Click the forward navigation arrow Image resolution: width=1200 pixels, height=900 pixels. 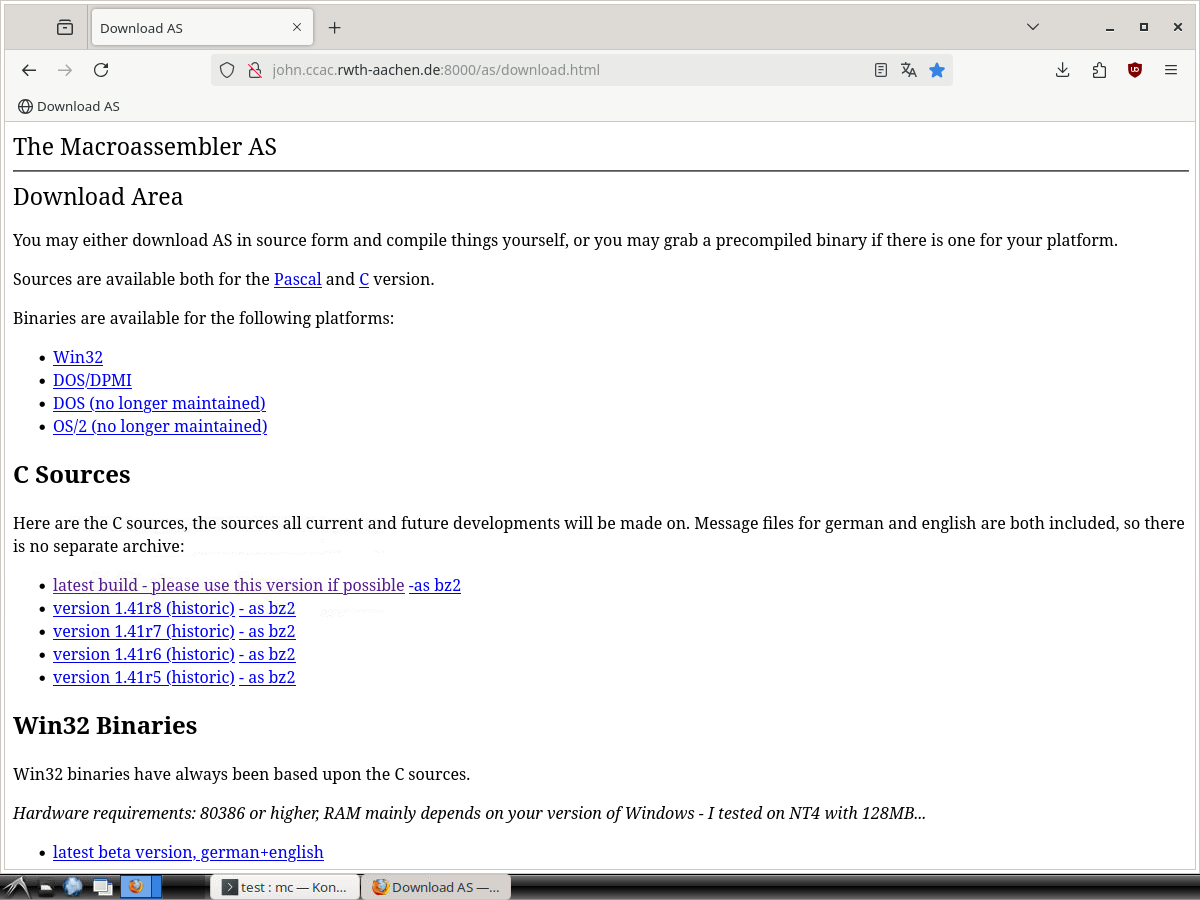[65, 70]
